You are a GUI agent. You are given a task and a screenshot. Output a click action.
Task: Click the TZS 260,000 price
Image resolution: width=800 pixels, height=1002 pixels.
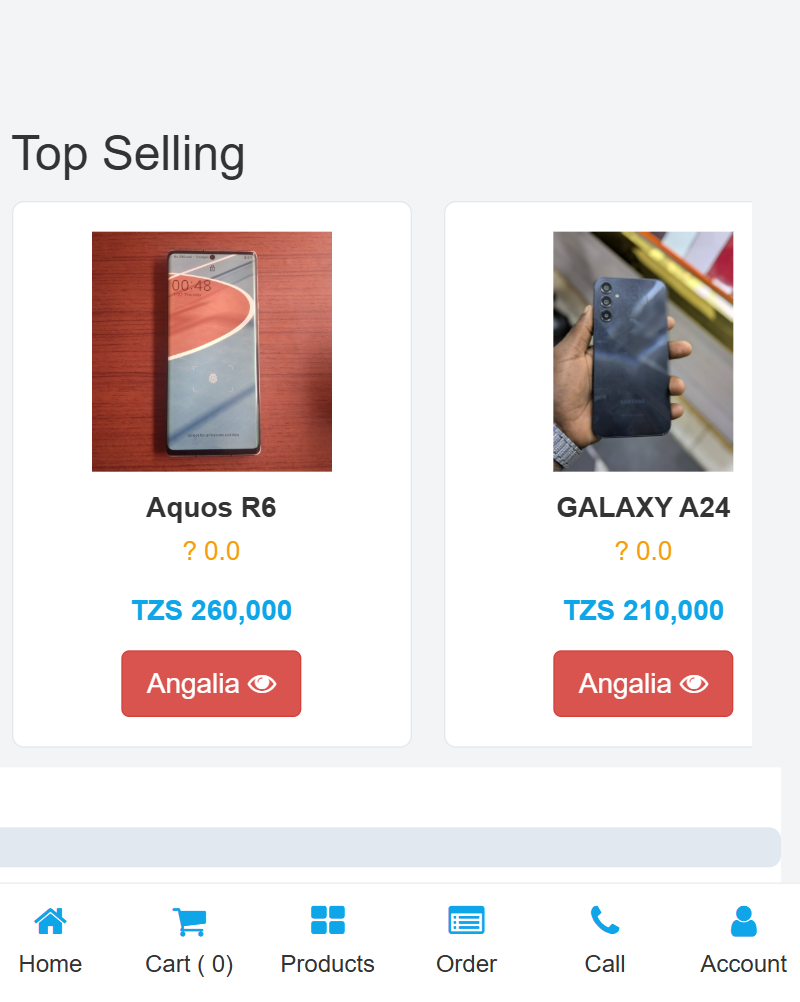pos(211,610)
